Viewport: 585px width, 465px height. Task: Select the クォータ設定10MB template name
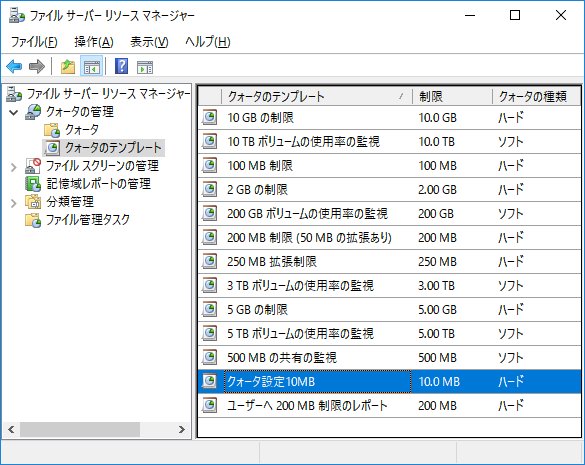pos(271,381)
